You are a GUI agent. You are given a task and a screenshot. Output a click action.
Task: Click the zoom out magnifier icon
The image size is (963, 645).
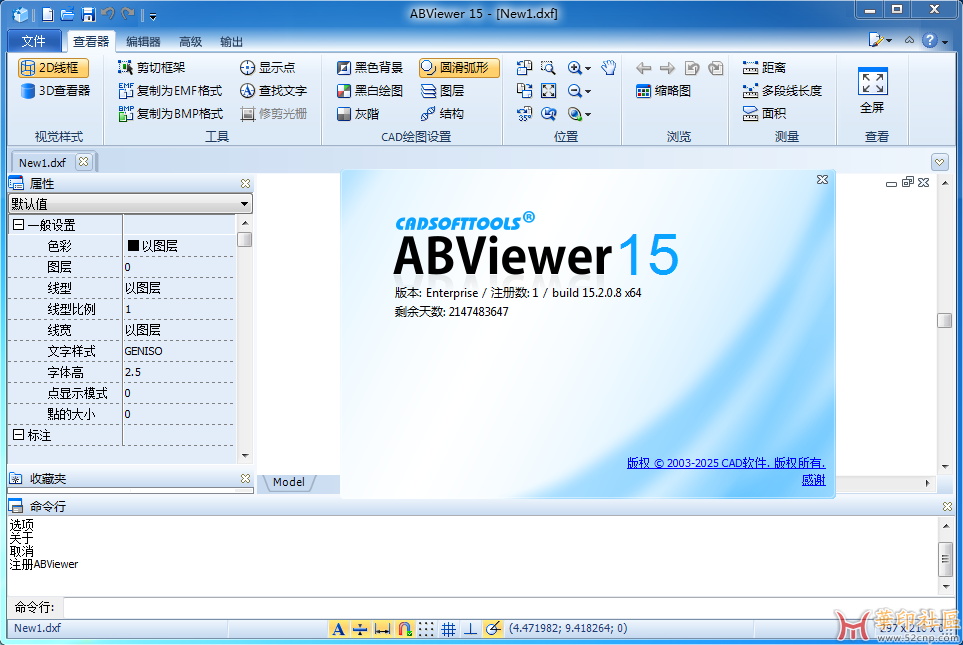coord(575,91)
